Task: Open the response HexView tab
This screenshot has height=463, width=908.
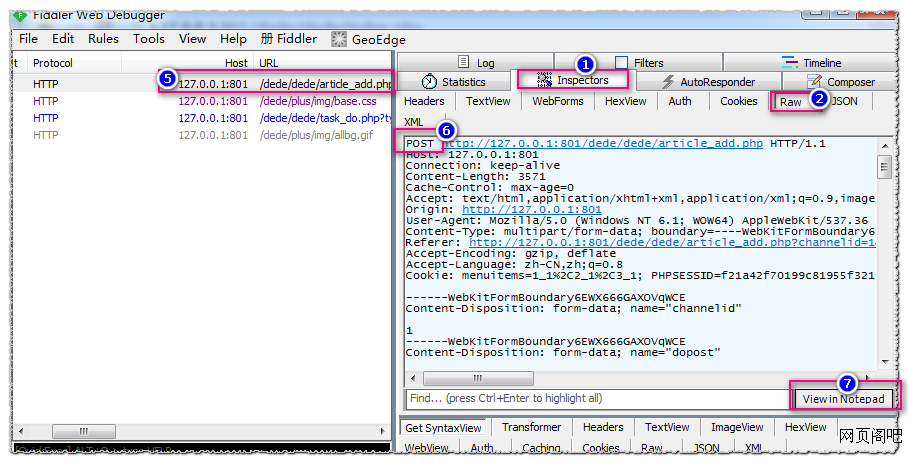Action: point(806,427)
